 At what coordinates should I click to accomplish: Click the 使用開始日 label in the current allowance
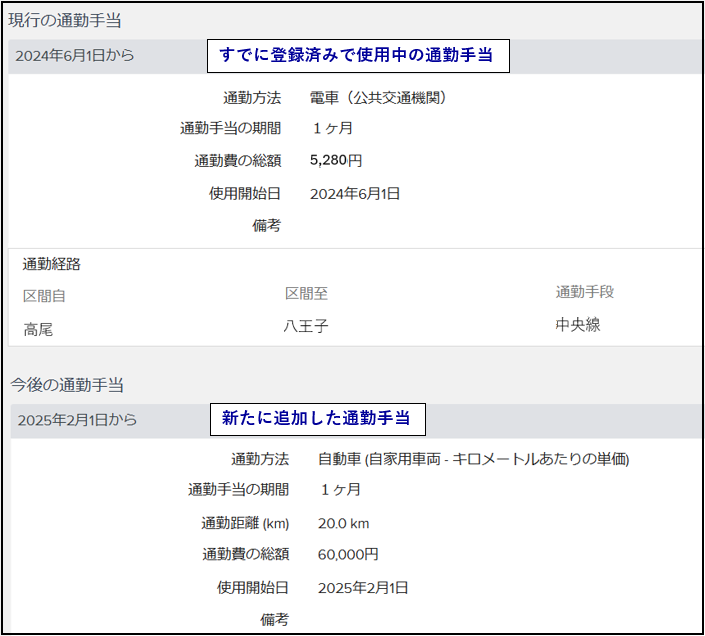pos(245,194)
